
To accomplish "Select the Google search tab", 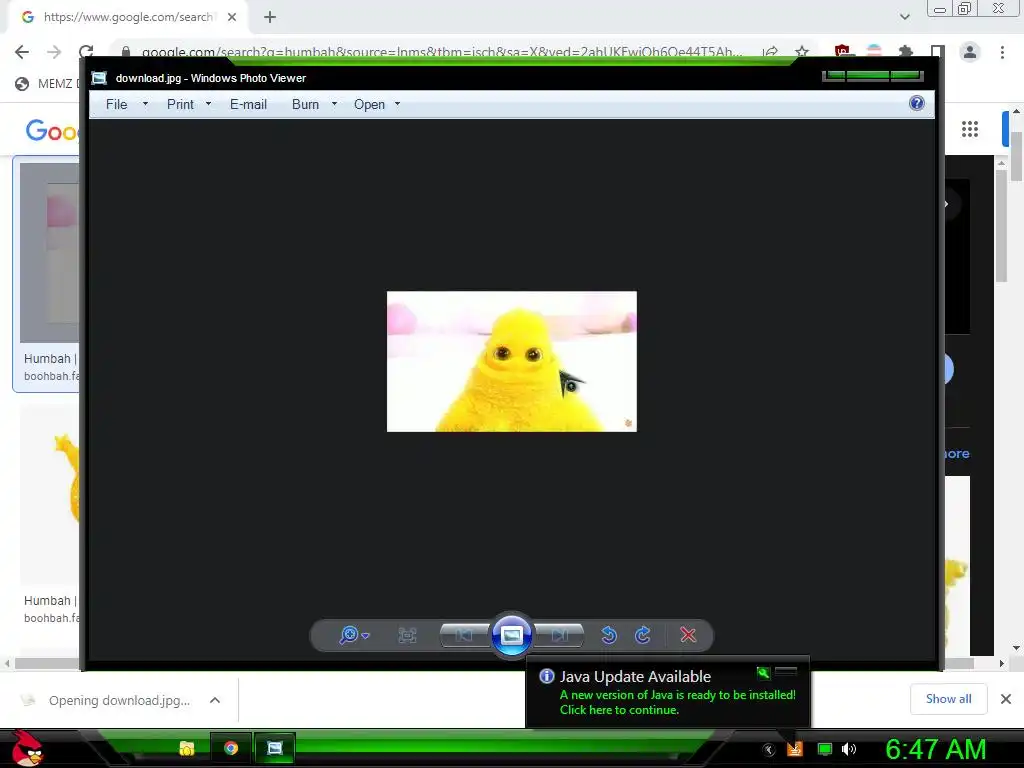I will click(127, 17).
